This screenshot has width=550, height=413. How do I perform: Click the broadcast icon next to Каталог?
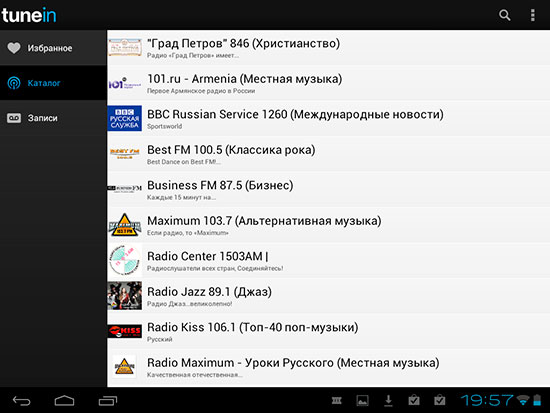click(14, 83)
